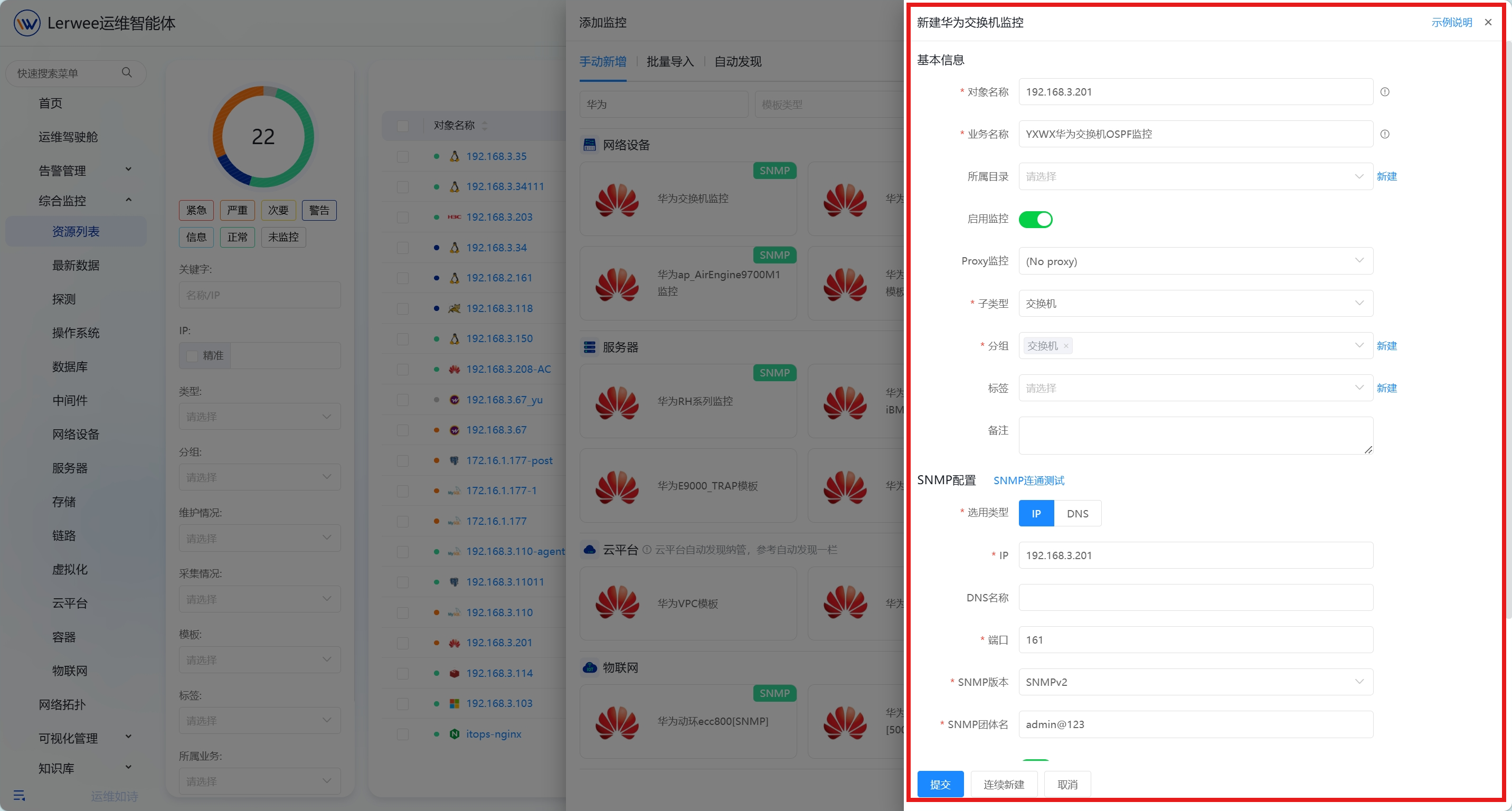Click the SNMP连通测试 link

[x=1028, y=480]
